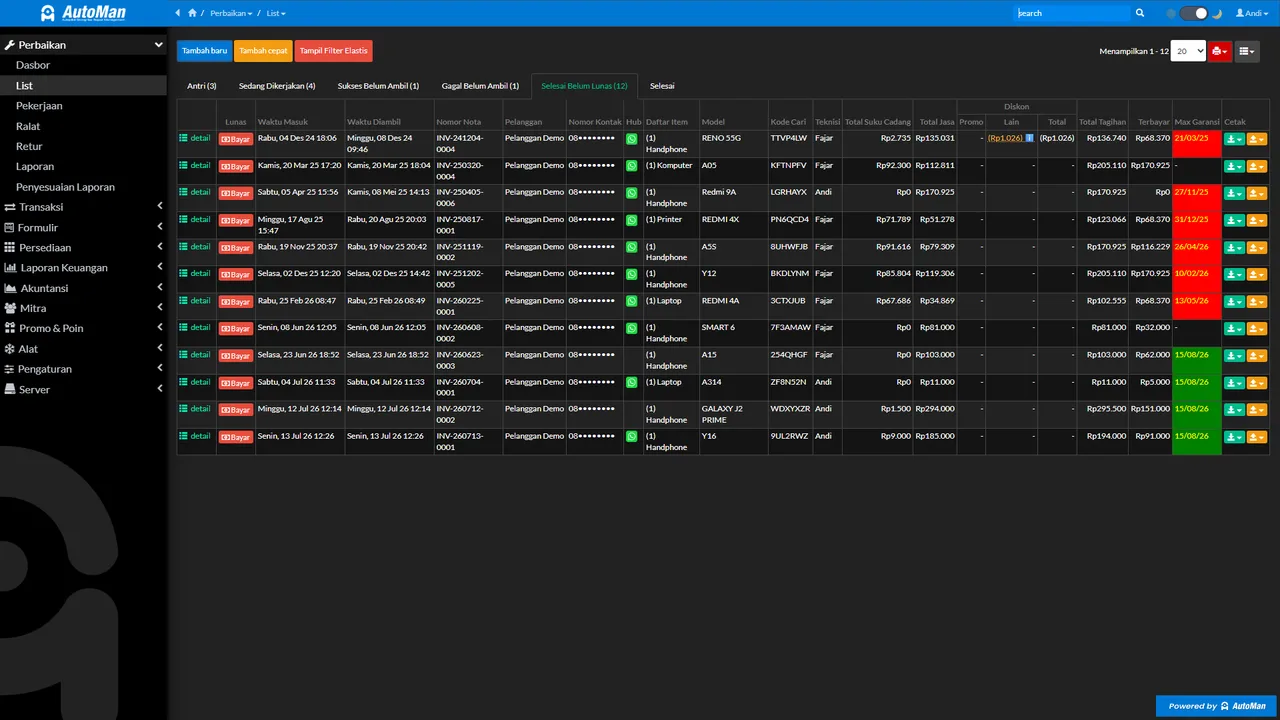The image size is (1280, 720).
Task: Open Pekerjaan in the sidebar
Action: tap(83, 106)
